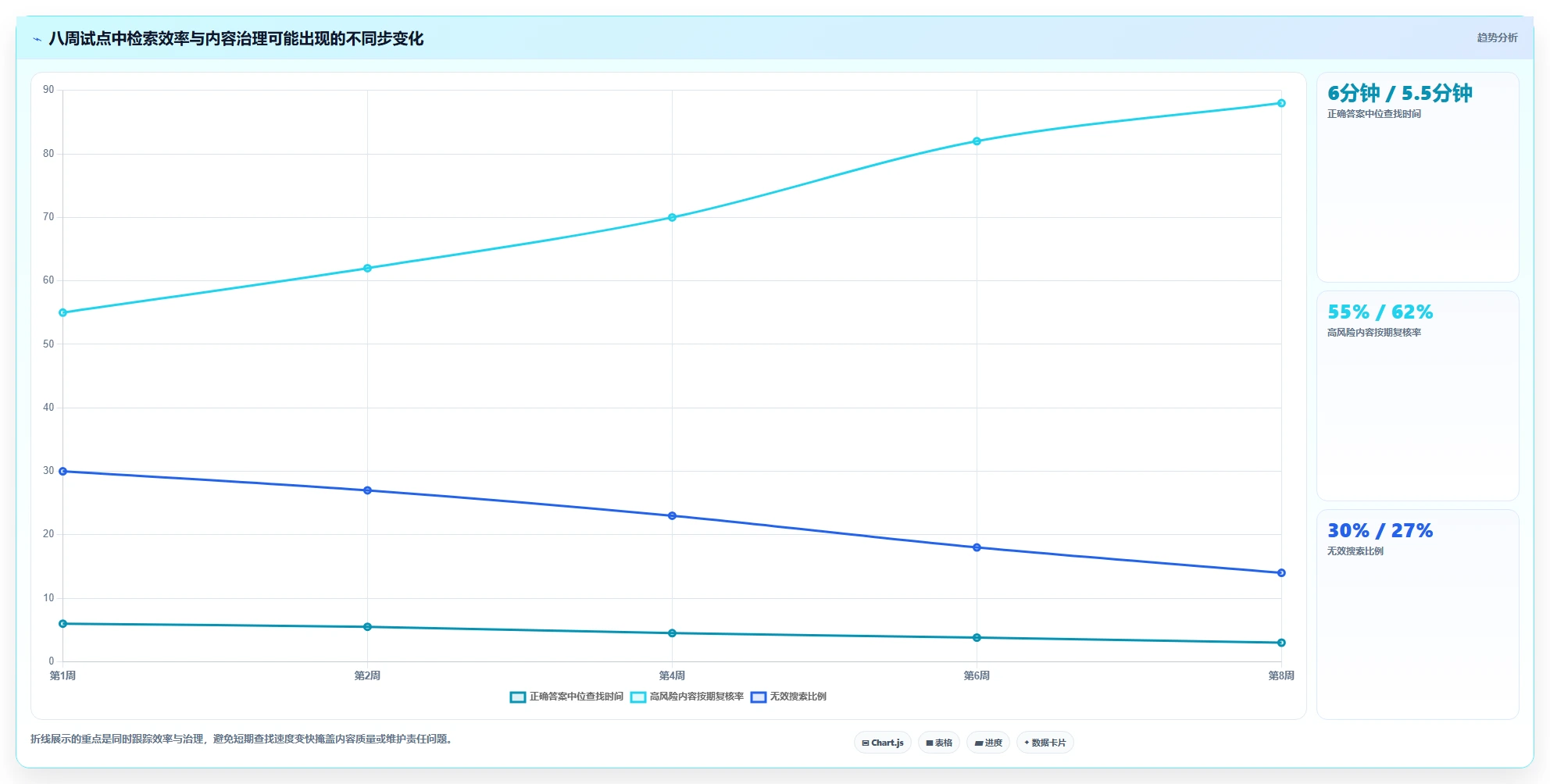The height and width of the screenshot is (784, 1550).
Task: Click the 趋势分析 tag in the header
Action: click(x=1497, y=37)
